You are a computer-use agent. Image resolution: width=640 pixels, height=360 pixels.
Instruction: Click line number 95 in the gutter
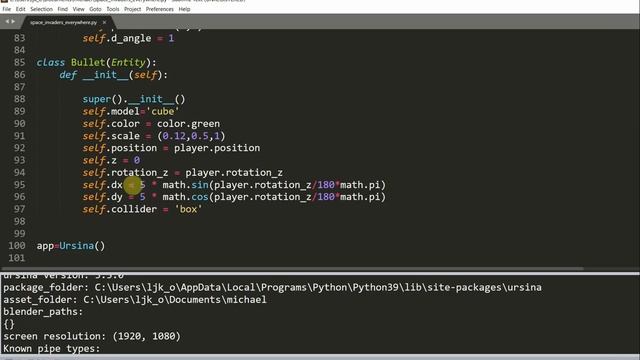(19, 184)
